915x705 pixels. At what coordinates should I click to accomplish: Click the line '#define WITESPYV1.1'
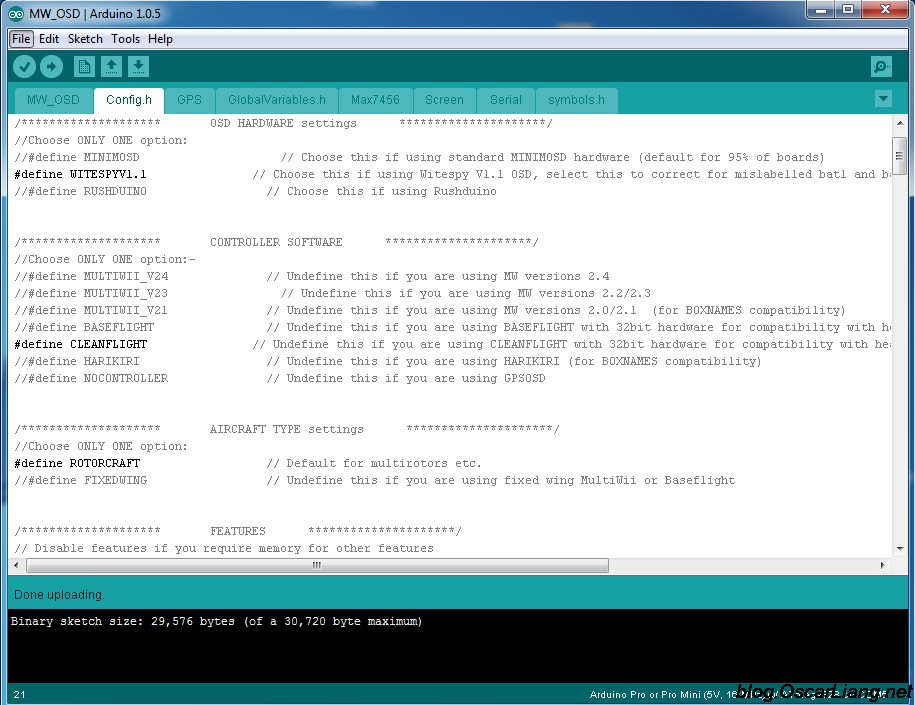pyautogui.click(x=81, y=174)
